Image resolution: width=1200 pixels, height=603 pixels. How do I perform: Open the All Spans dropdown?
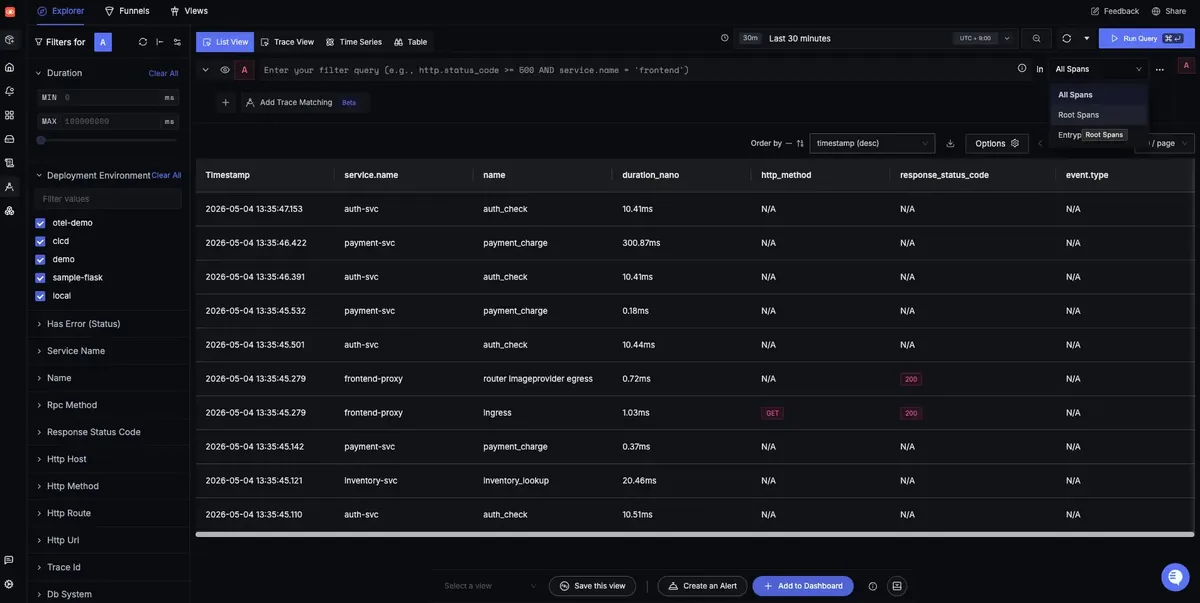[x=1098, y=69]
